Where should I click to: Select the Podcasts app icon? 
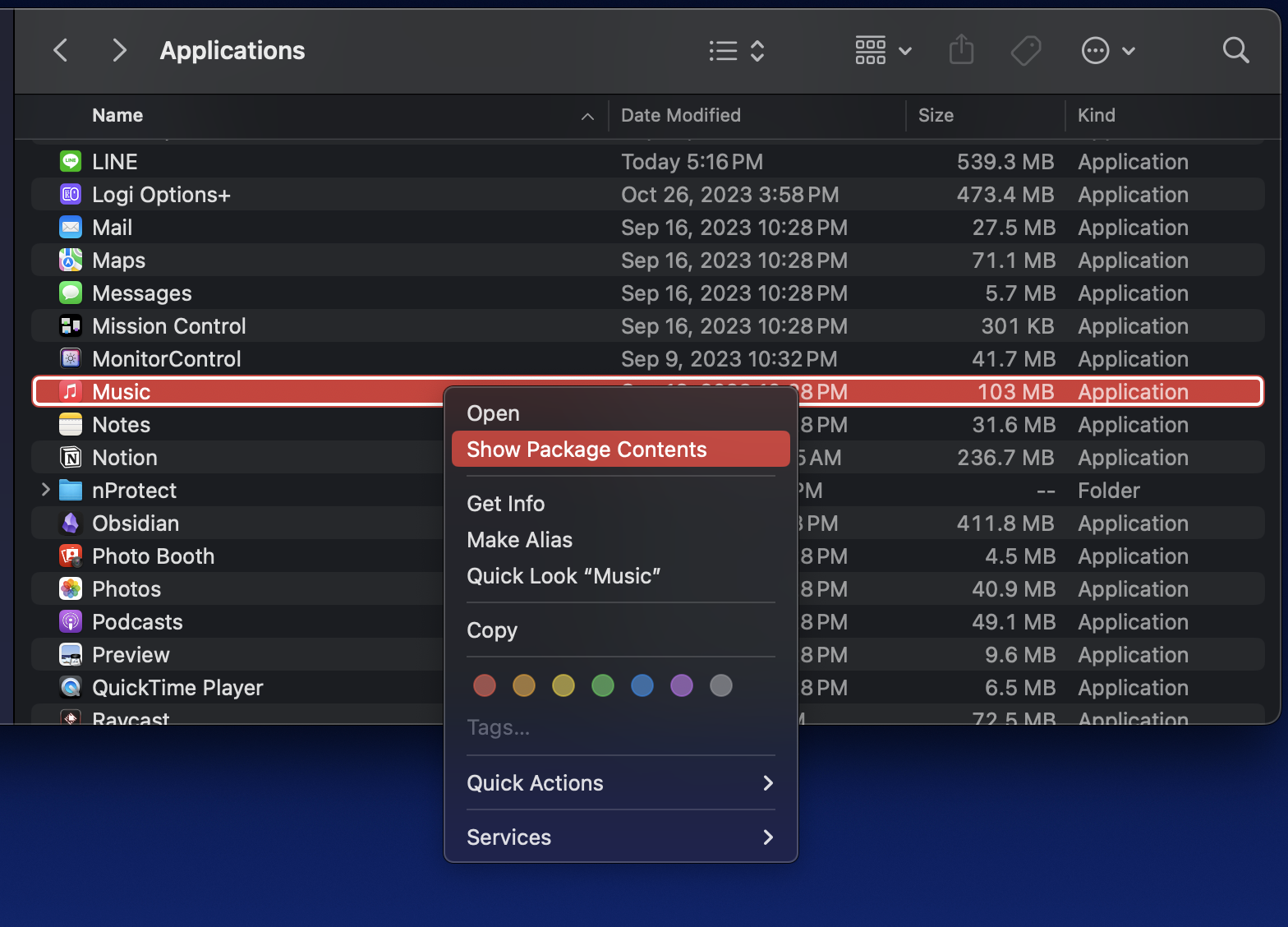click(71, 621)
